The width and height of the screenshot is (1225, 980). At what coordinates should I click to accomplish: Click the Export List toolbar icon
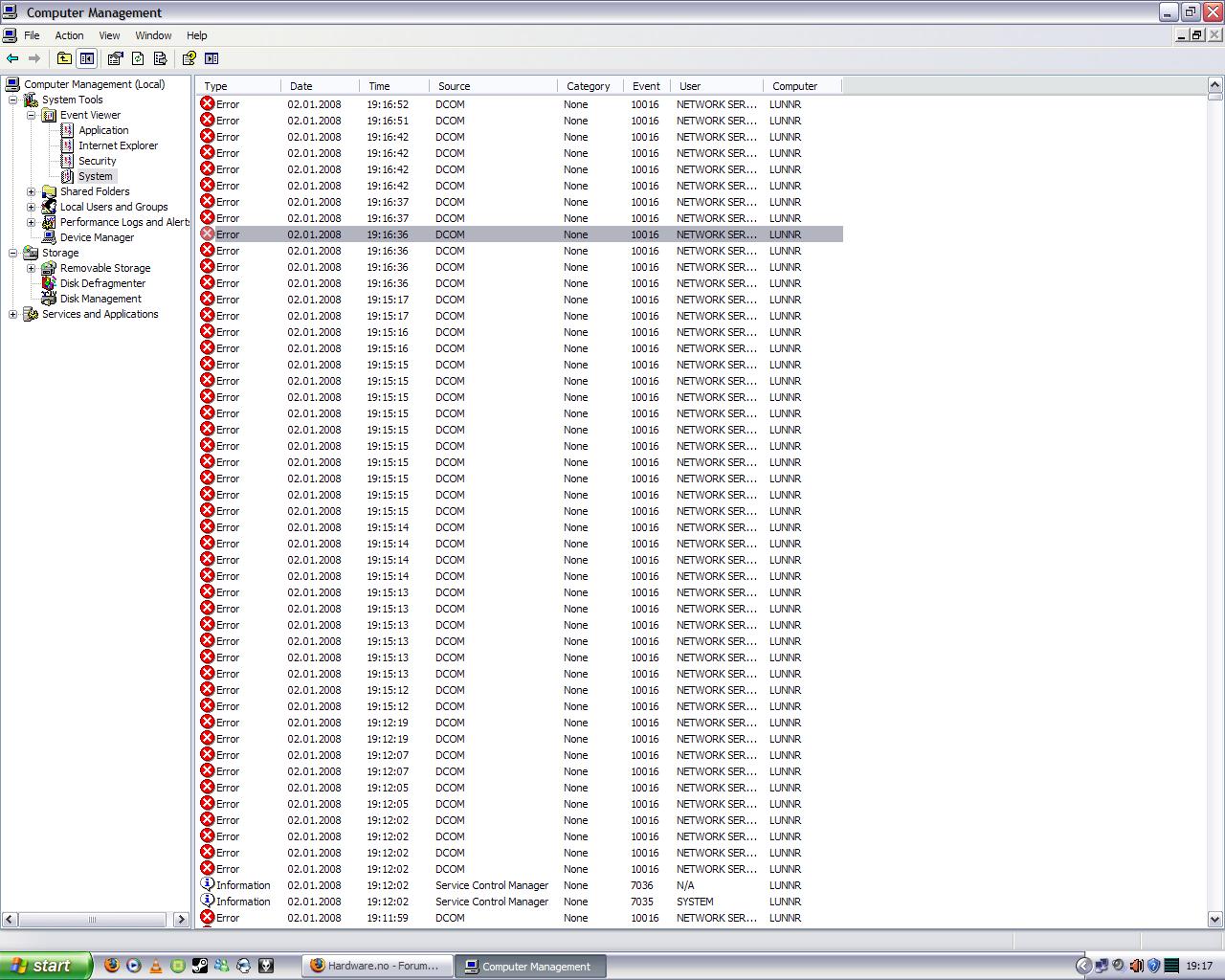(x=160, y=58)
